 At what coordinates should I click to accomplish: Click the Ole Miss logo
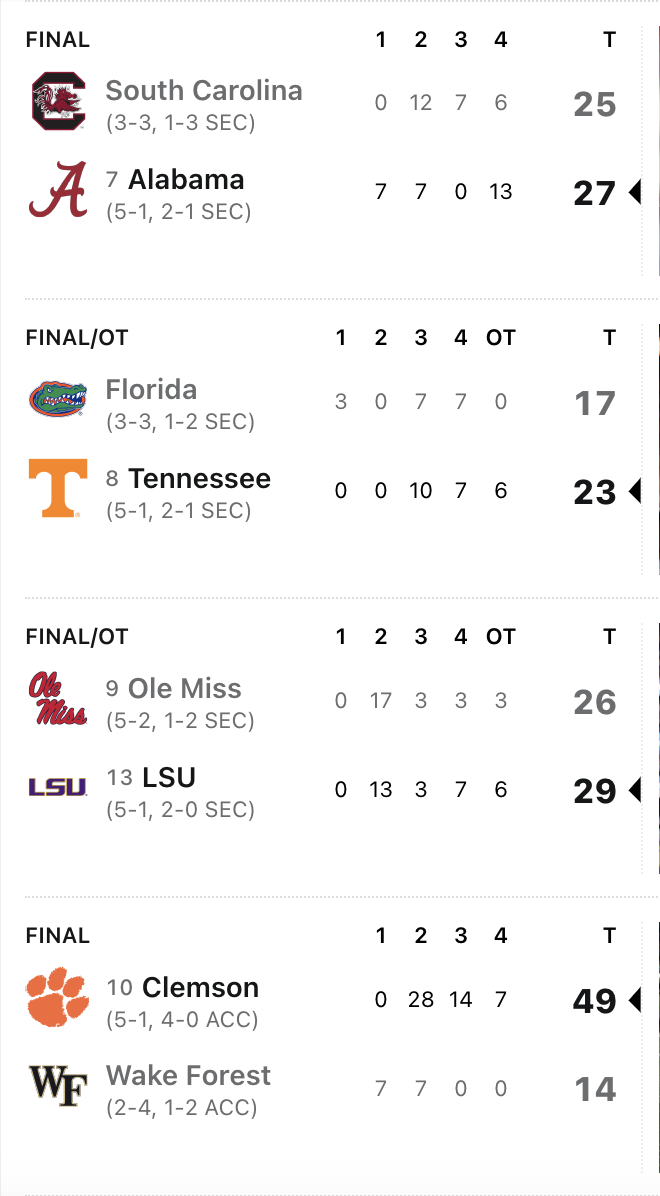point(58,698)
